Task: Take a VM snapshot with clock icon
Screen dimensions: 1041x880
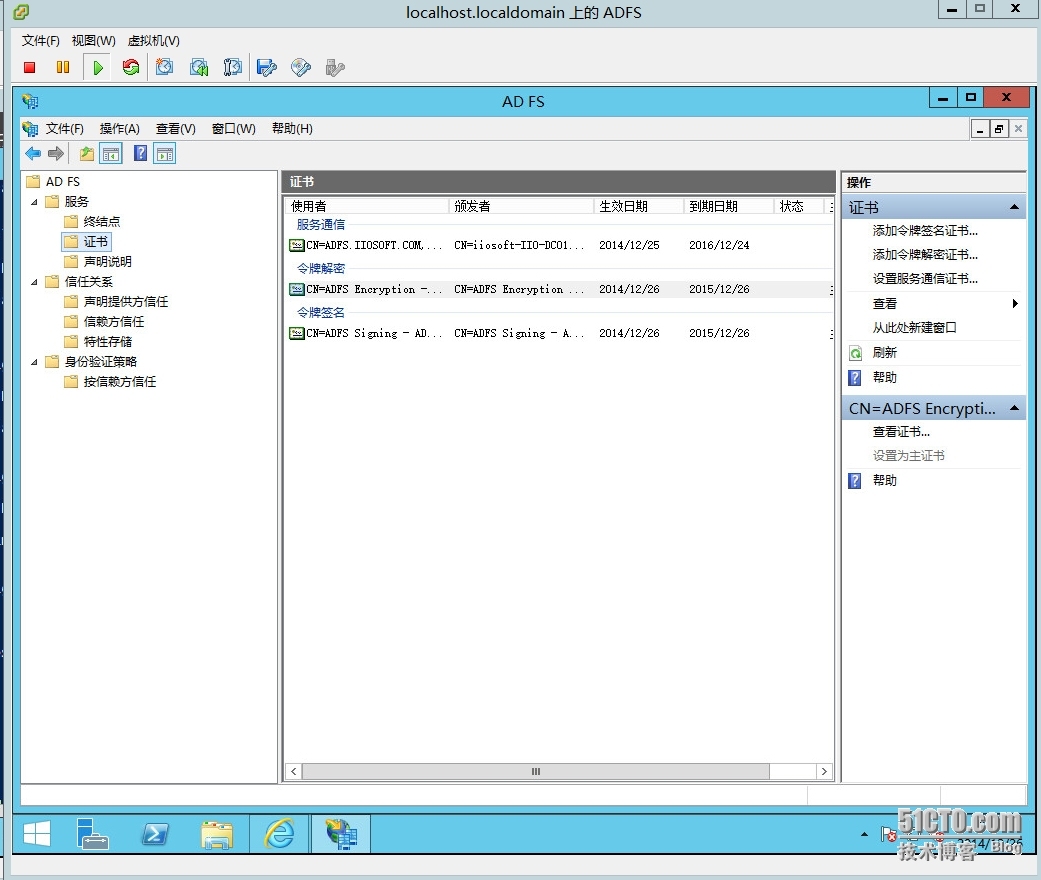Action: (164, 67)
